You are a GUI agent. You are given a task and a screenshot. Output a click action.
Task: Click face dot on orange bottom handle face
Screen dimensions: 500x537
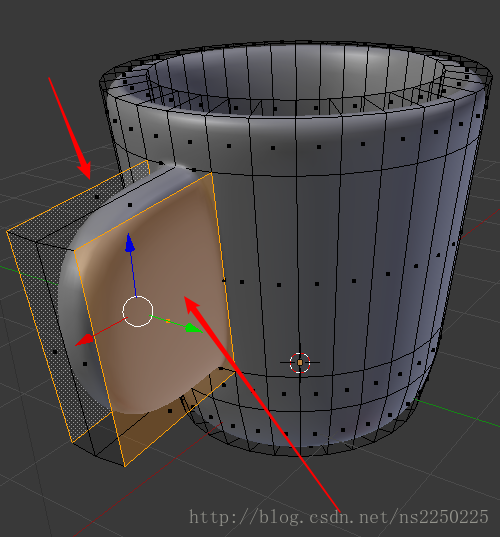click(x=170, y=411)
